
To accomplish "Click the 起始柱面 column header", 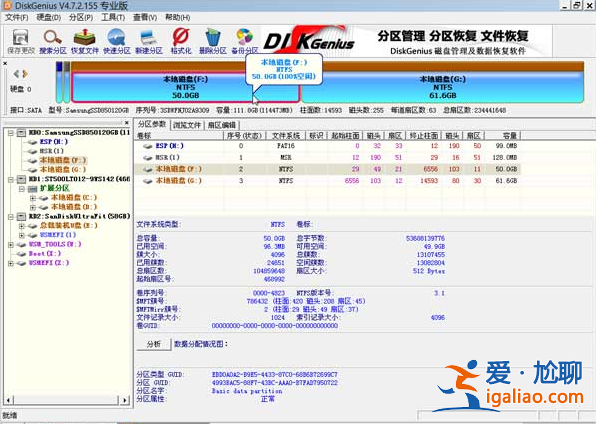I will click(345, 135).
